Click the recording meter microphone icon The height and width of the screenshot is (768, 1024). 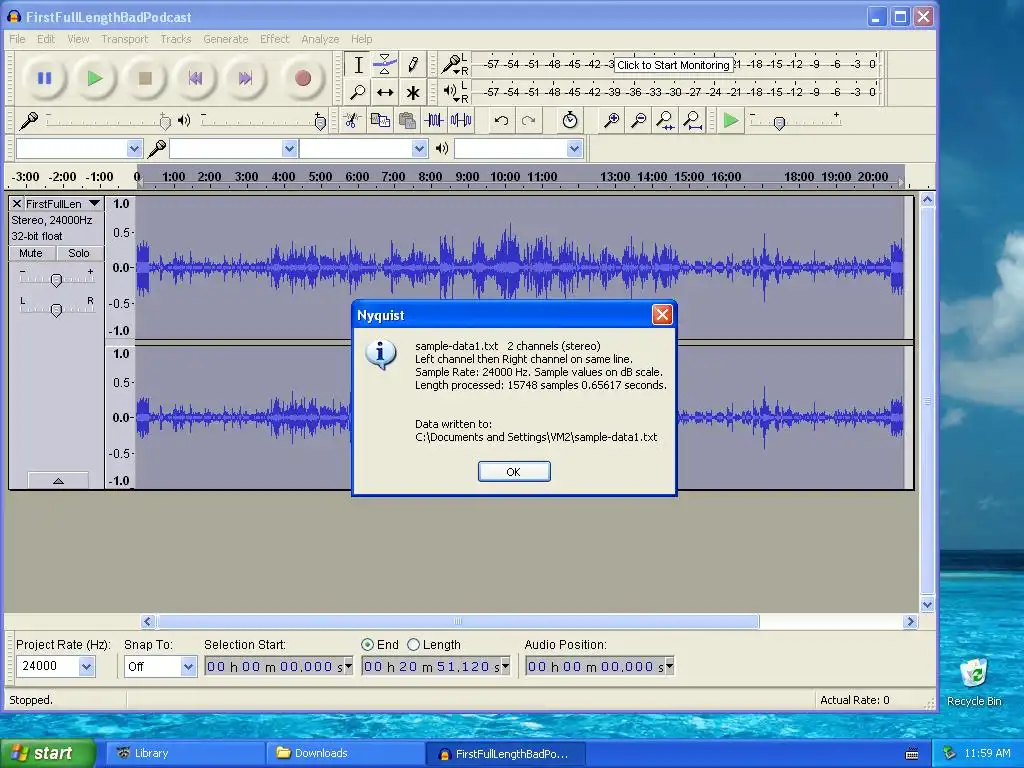click(x=450, y=64)
